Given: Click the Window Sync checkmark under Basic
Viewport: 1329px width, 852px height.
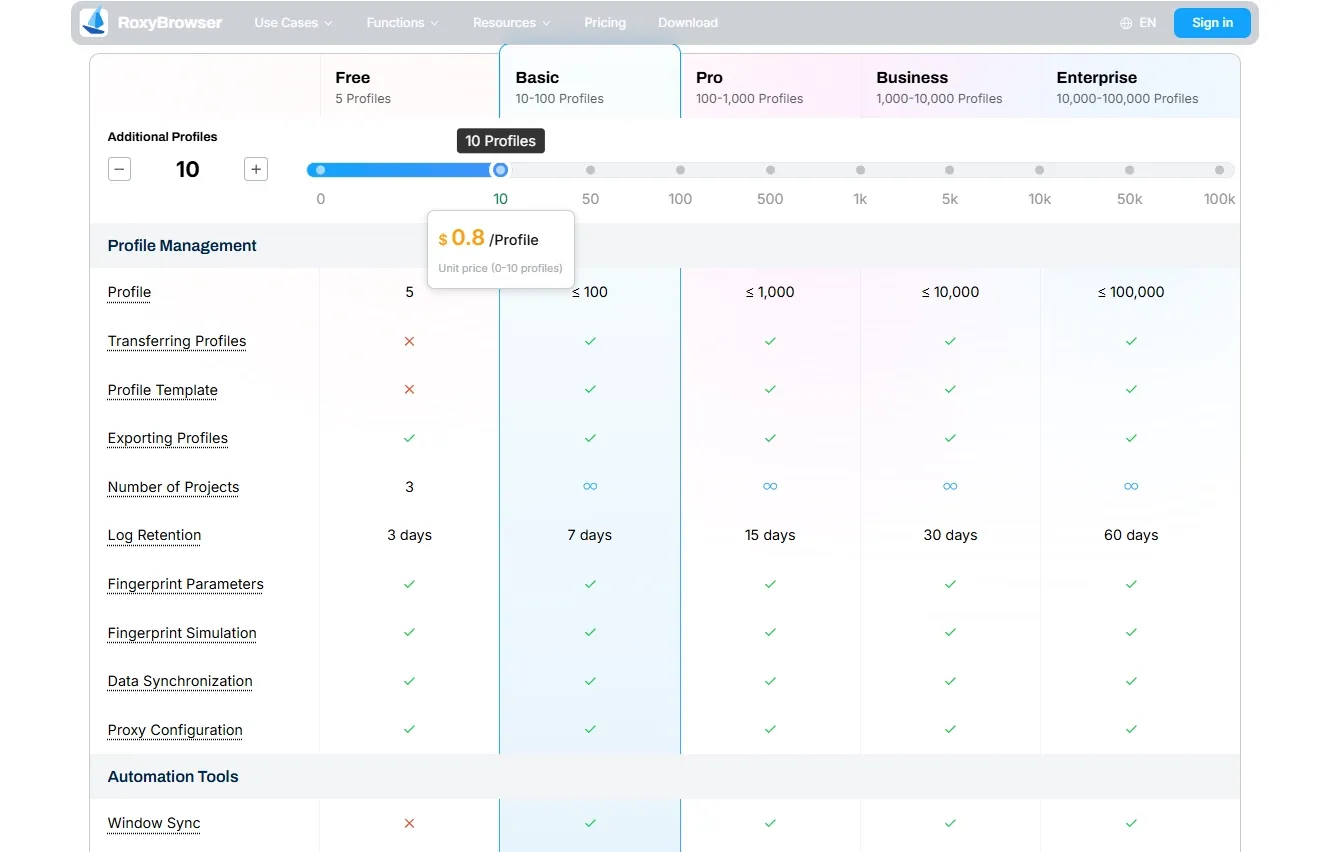Looking at the screenshot, I should pos(590,823).
